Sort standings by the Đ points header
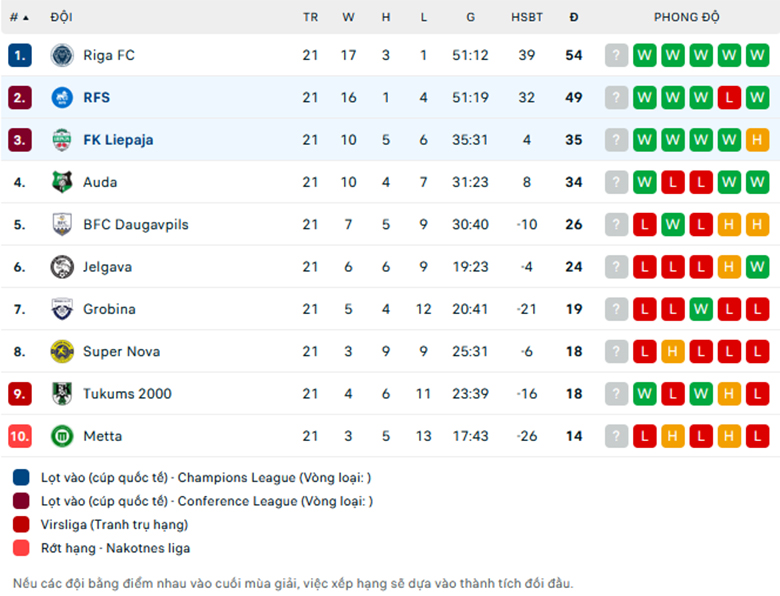This screenshot has width=780, height=596. (x=574, y=17)
